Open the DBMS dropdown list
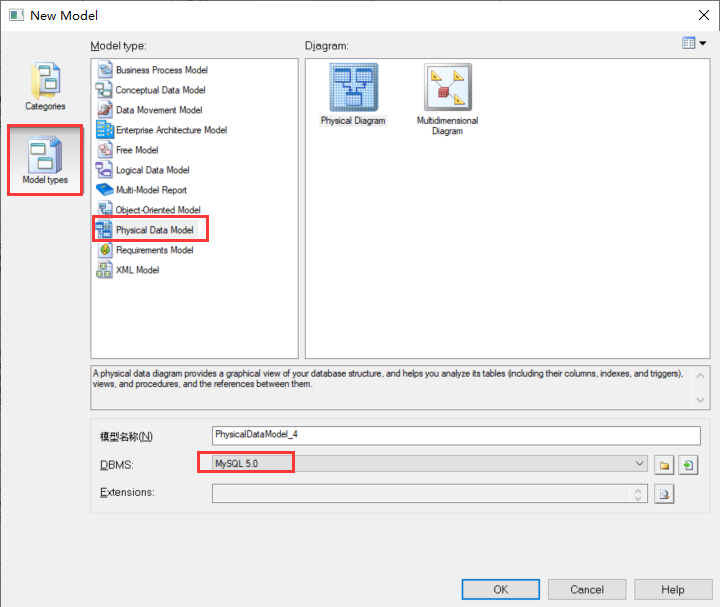The width and height of the screenshot is (720, 607). pyautogui.click(x=639, y=464)
